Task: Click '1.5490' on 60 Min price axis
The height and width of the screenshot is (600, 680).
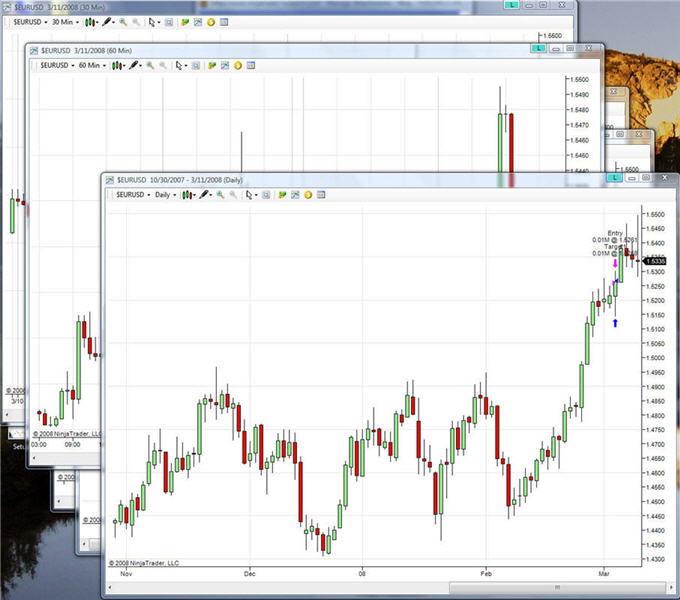Action: (x=579, y=95)
